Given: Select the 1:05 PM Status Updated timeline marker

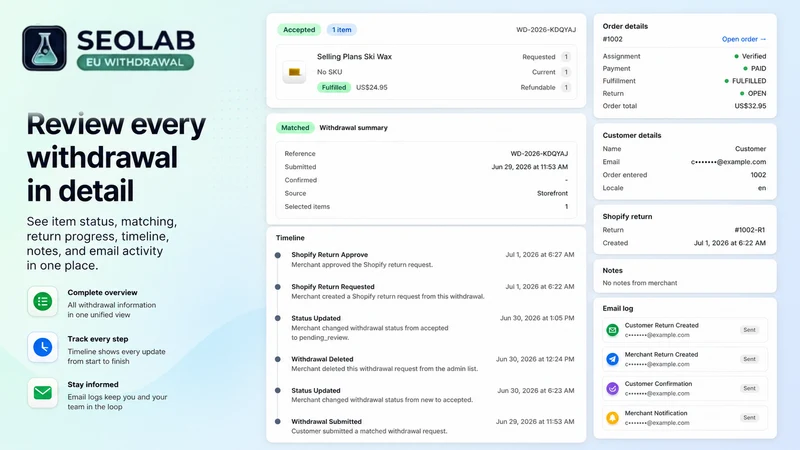Looking at the screenshot, I should (x=278, y=318).
